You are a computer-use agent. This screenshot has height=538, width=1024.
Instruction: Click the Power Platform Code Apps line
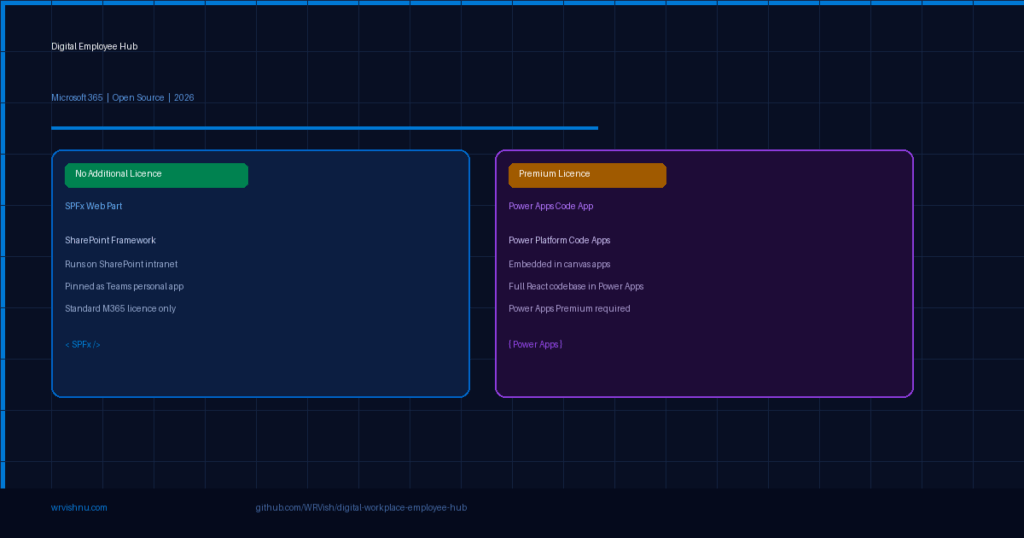coord(559,240)
